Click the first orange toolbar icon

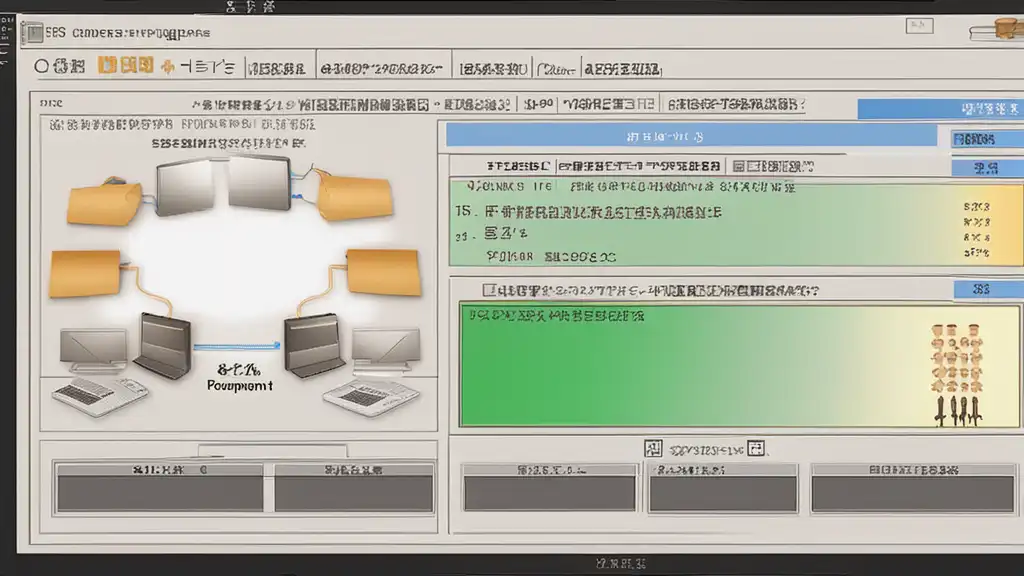coord(106,65)
